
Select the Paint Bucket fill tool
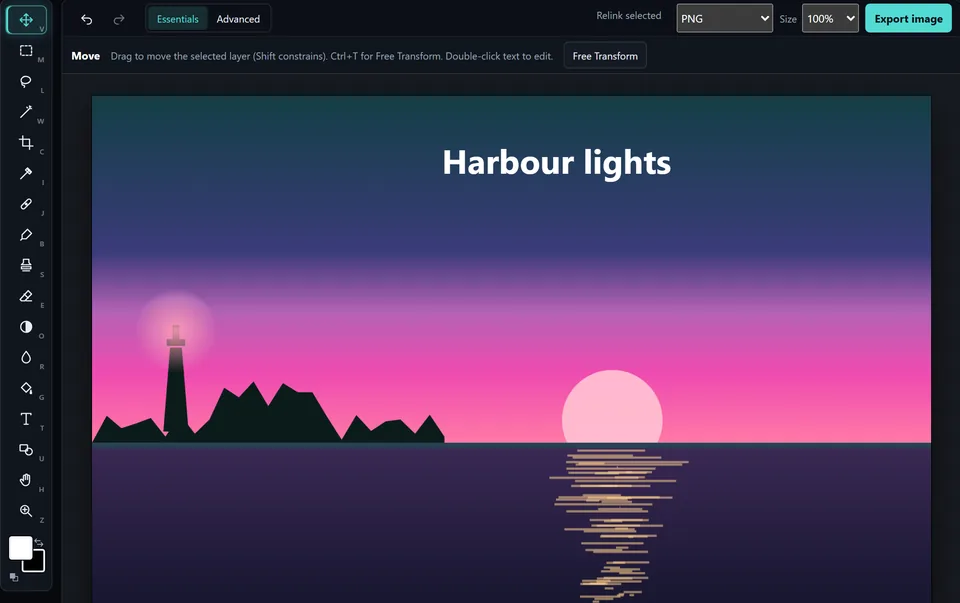(26, 388)
